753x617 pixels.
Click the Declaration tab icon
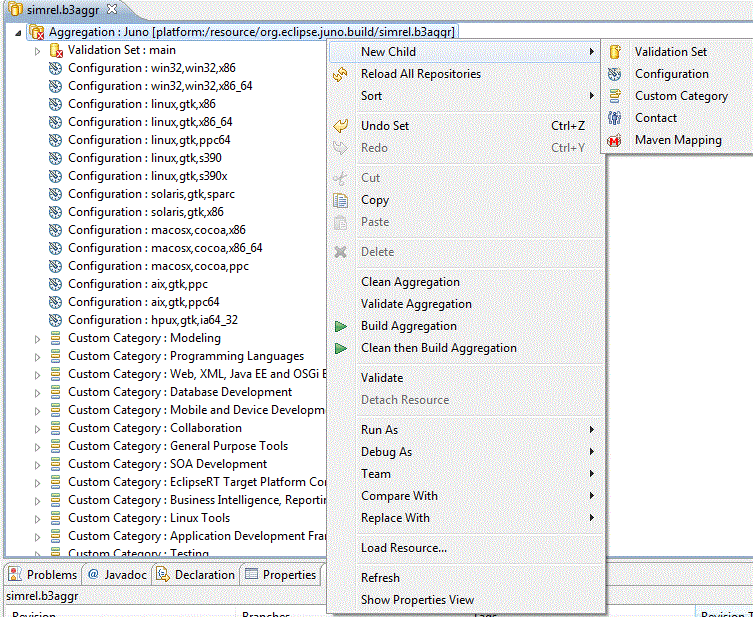pos(163,574)
